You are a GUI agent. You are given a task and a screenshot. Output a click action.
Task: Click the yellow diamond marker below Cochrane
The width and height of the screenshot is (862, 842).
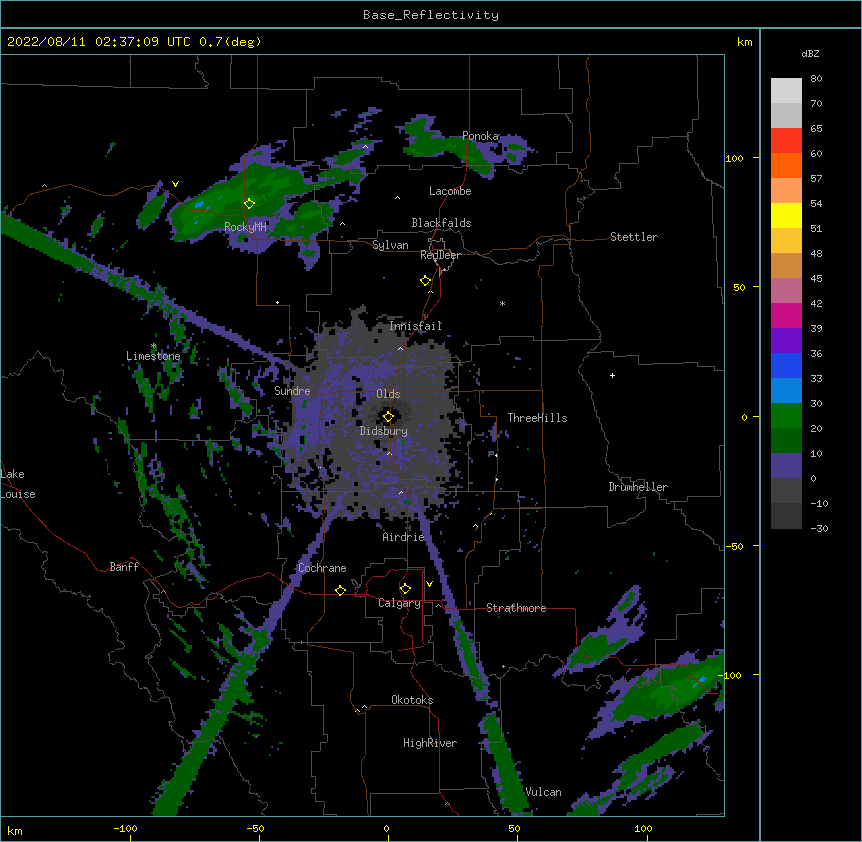coord(340,590)
